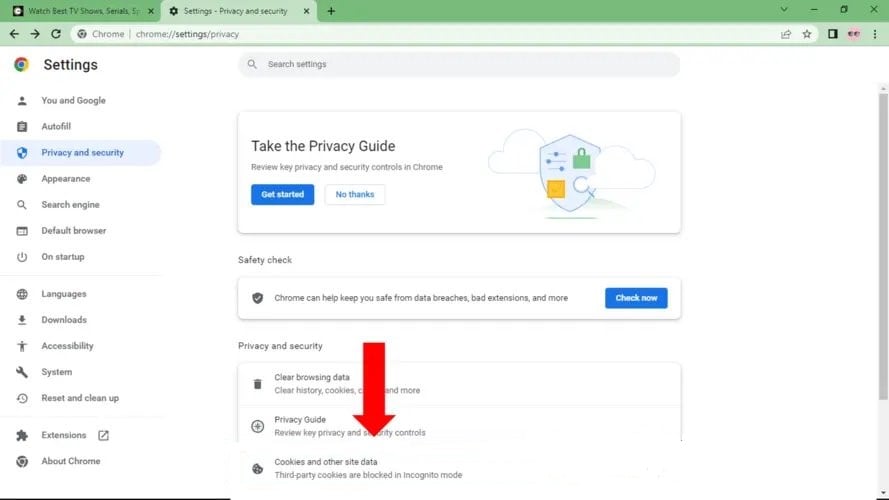The width and height of the screenshot is (889, 500).
Task: Click the power icon for On startup
Action: click(22, 257)
